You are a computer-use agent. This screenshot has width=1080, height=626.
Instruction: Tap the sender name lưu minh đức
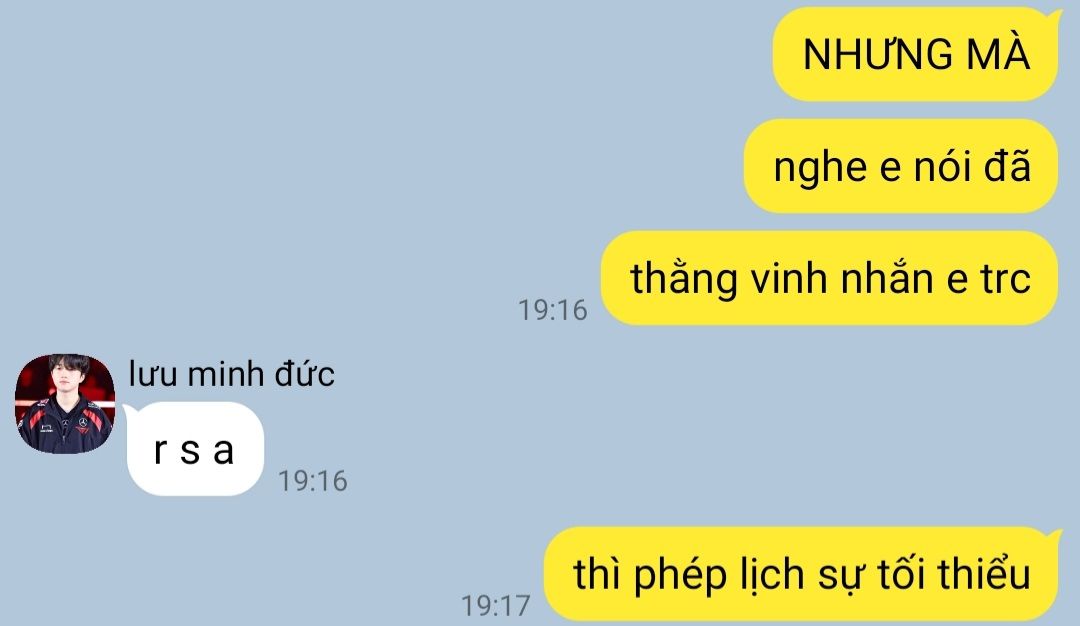click(x=231, y=375)
